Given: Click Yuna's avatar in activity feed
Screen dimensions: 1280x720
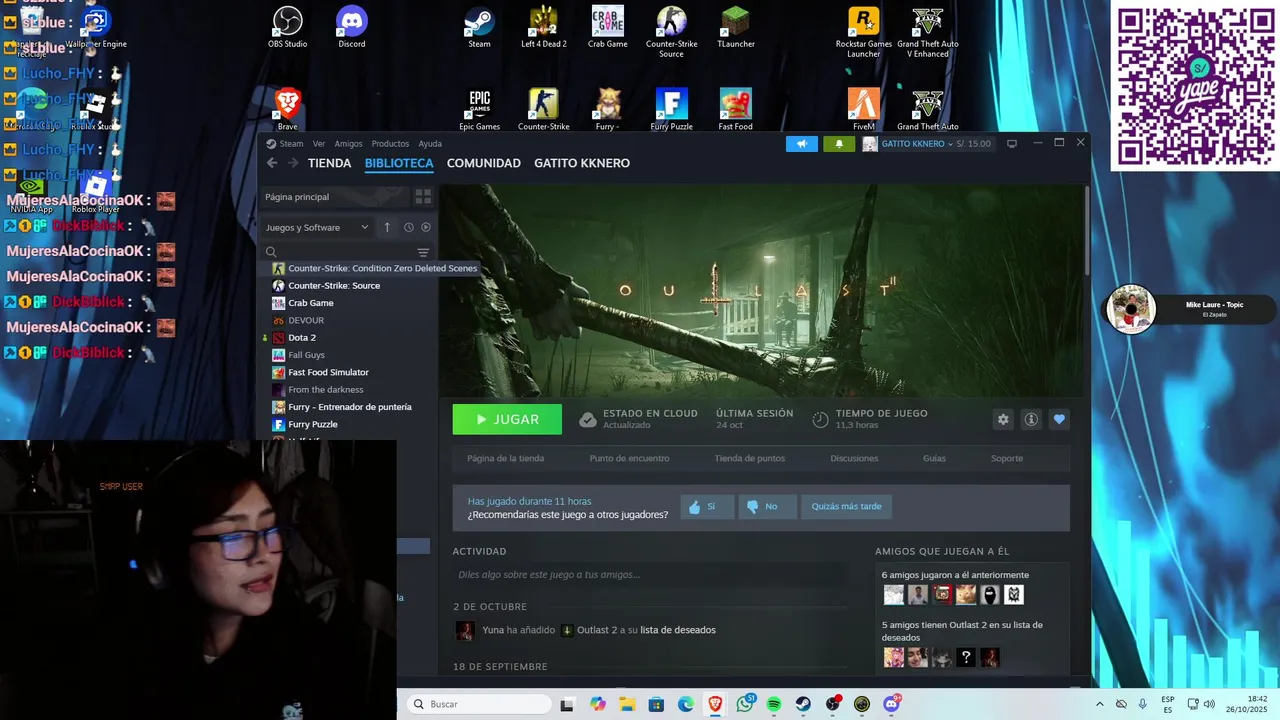Looking at the screenshot, I should 465,630.
